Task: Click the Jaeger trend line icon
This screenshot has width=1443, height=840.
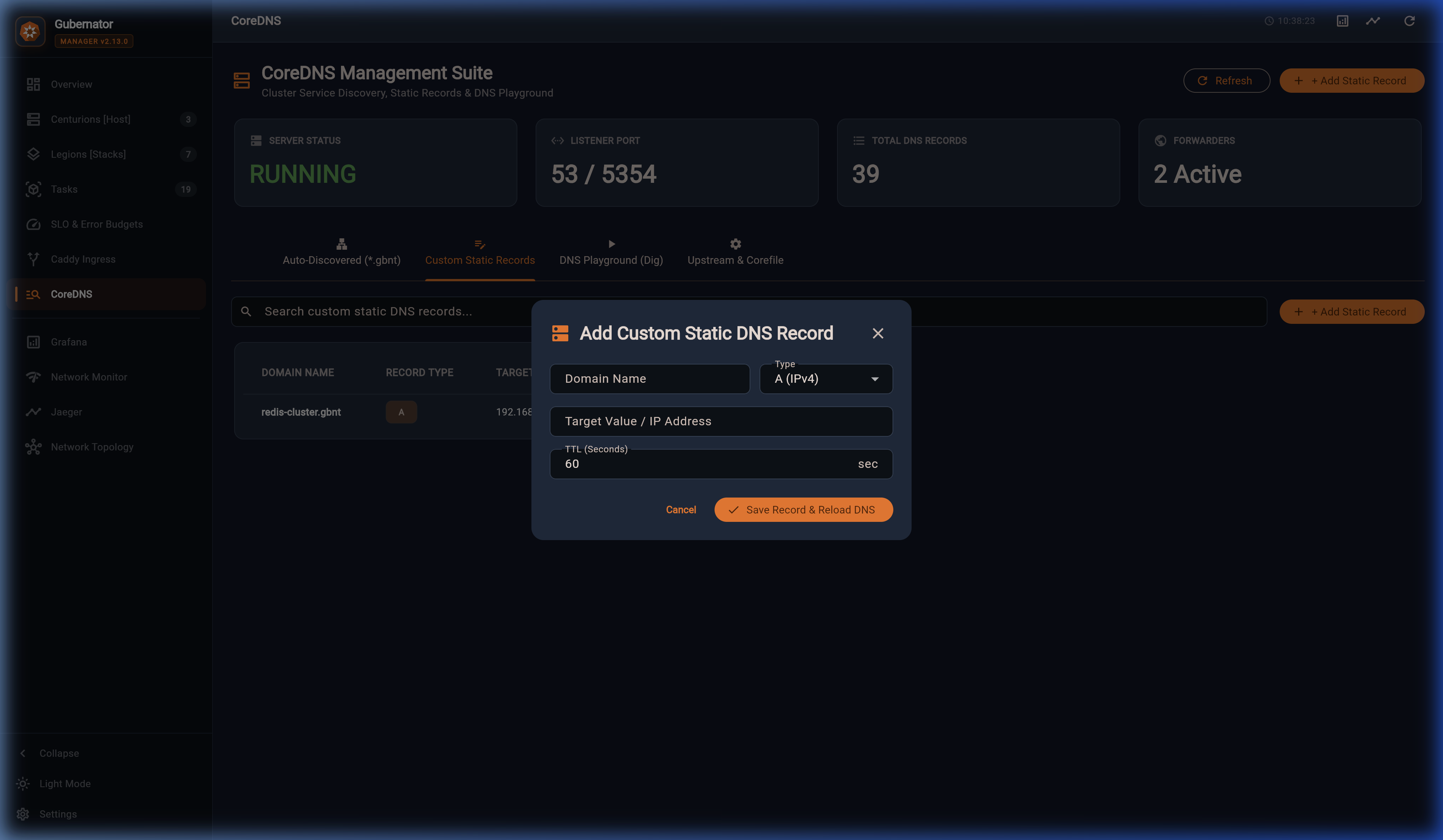Action: tap(33, 412)
